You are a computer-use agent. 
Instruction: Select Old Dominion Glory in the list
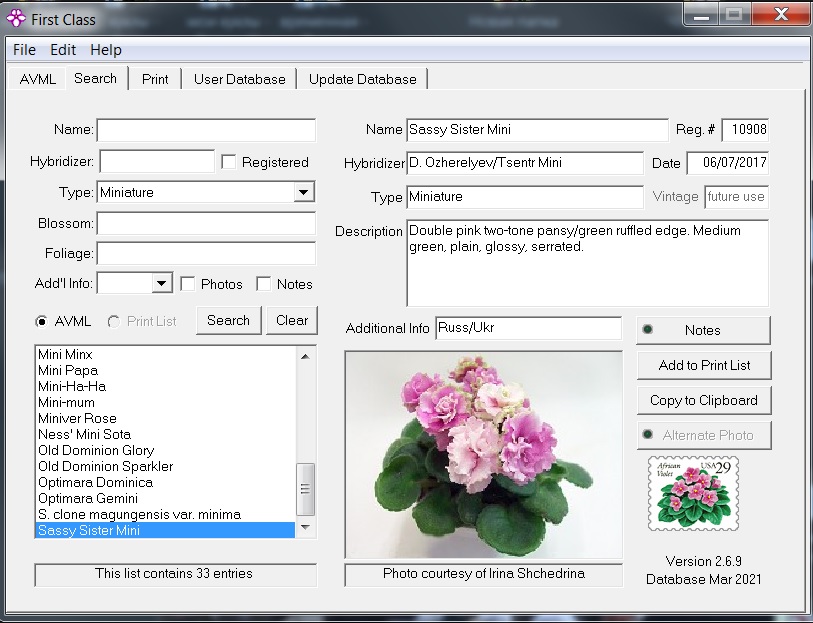[x=165, y=450]
